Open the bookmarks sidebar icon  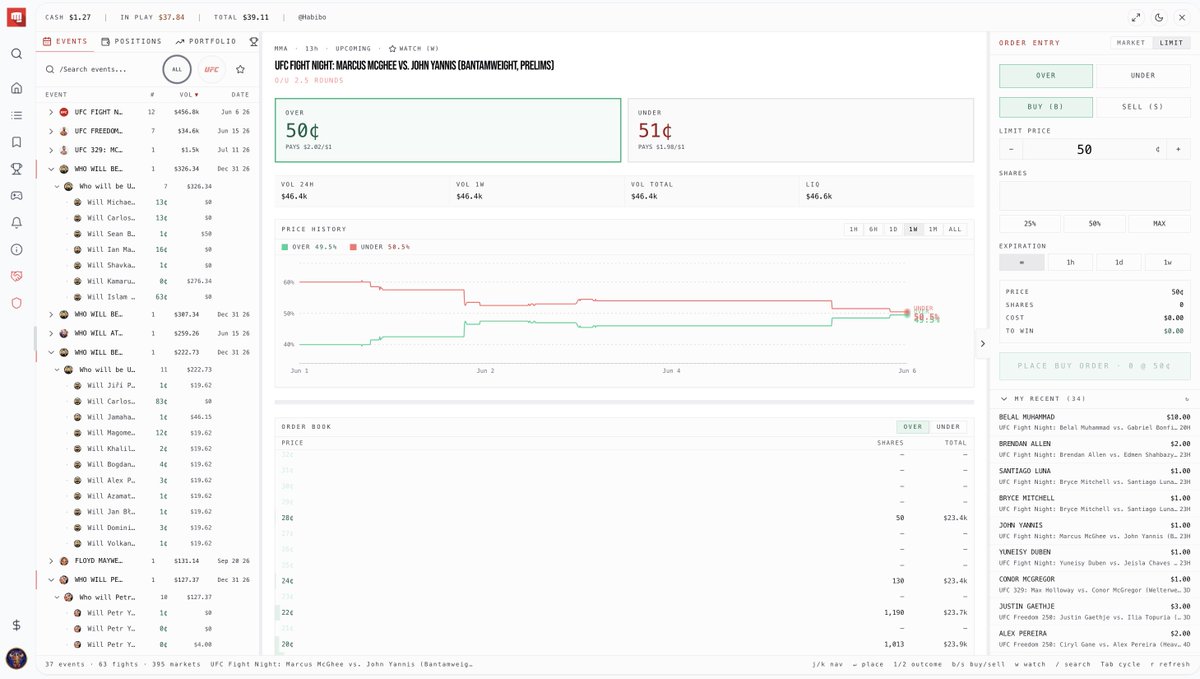(16, 142)
